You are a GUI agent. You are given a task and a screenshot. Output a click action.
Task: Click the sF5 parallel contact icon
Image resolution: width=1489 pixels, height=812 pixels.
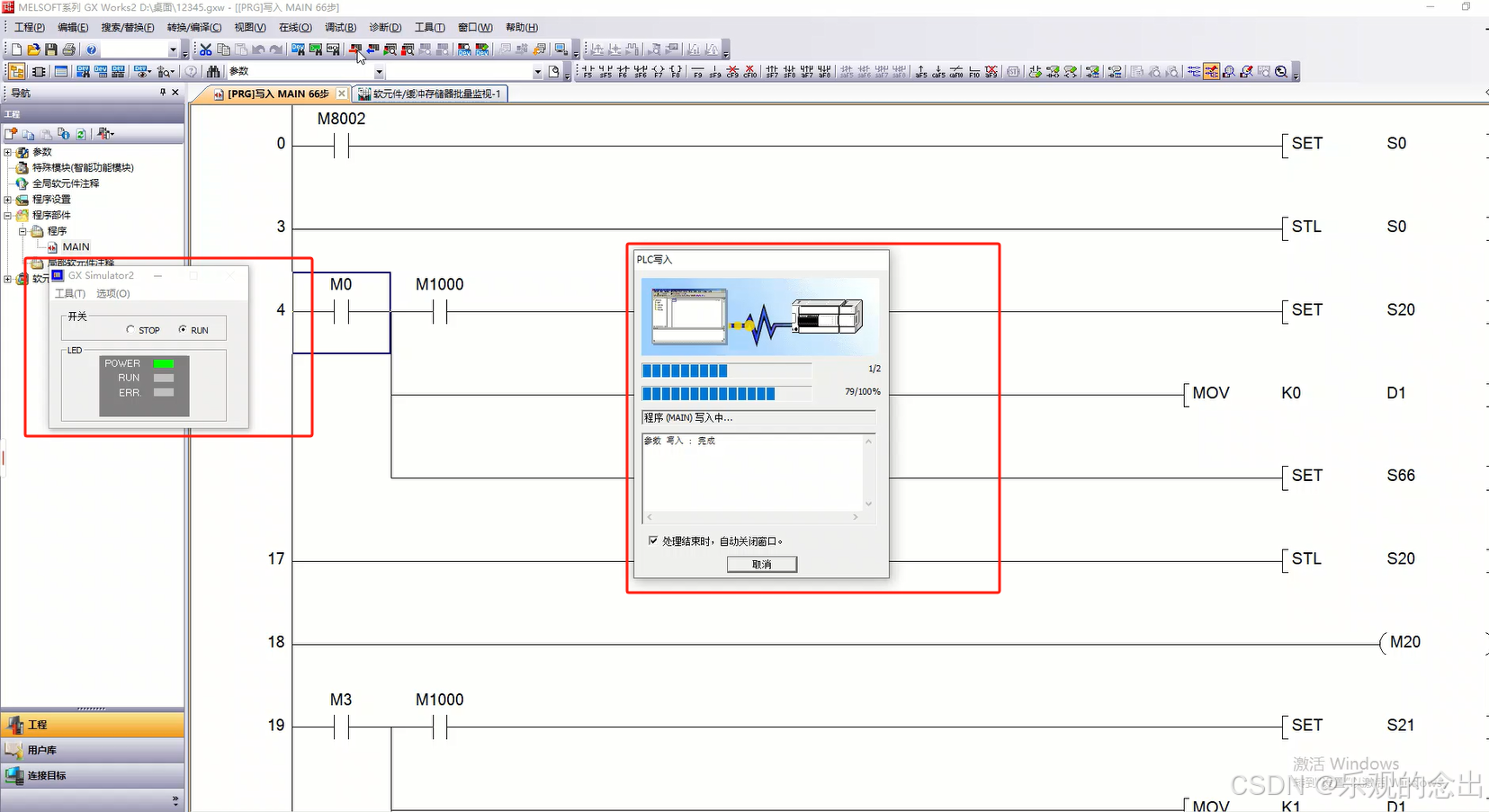point(605,71)
